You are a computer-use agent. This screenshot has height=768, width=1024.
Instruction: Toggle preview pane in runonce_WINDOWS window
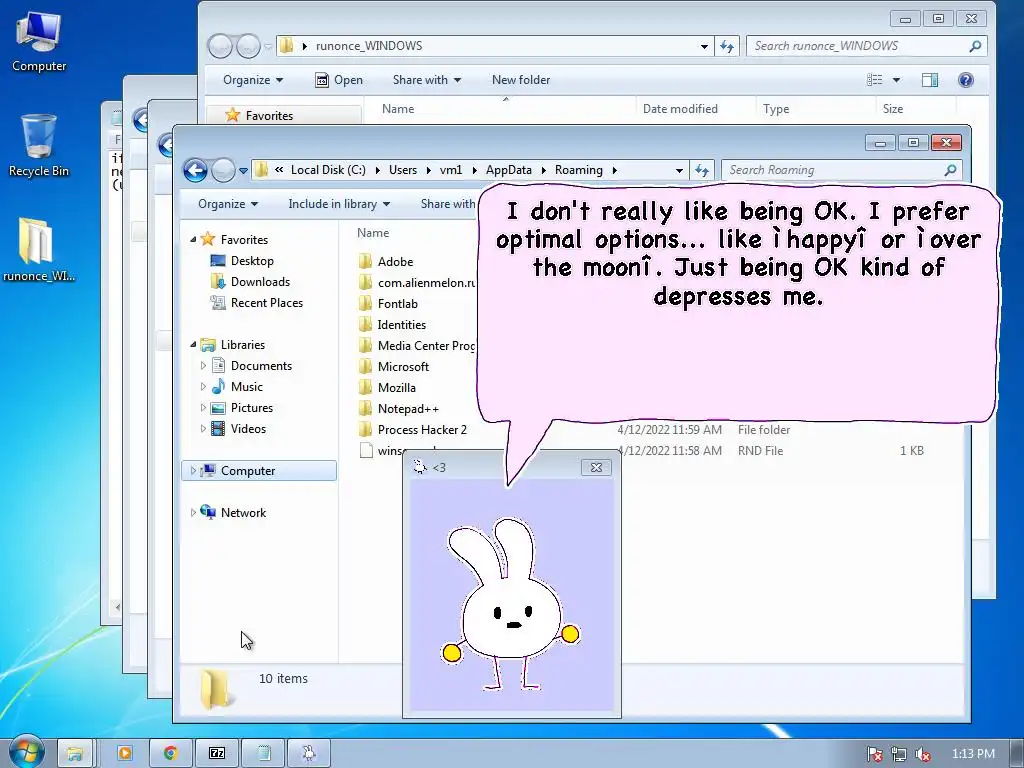point(930,80)
